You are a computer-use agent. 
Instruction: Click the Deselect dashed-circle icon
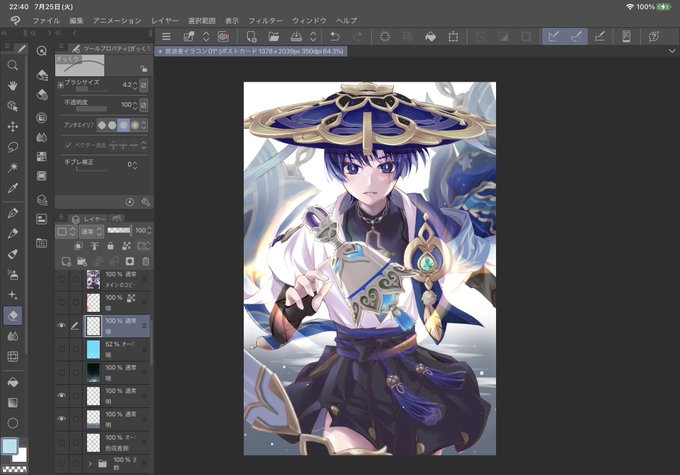pyautogui.click(x=385, y=36)
